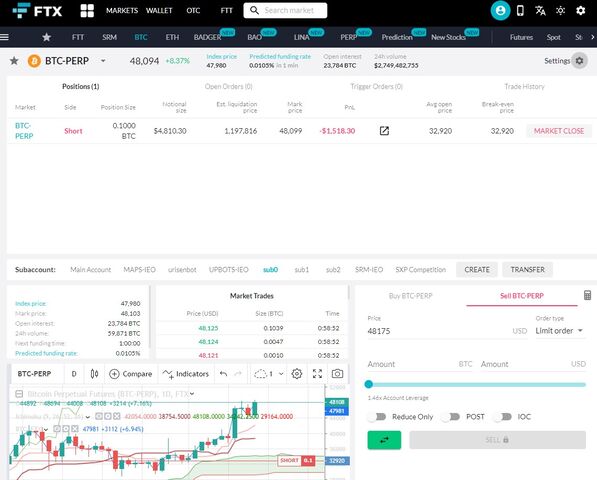Select the sub1 subaccount

pyautogui.click(x=302, y=270)
